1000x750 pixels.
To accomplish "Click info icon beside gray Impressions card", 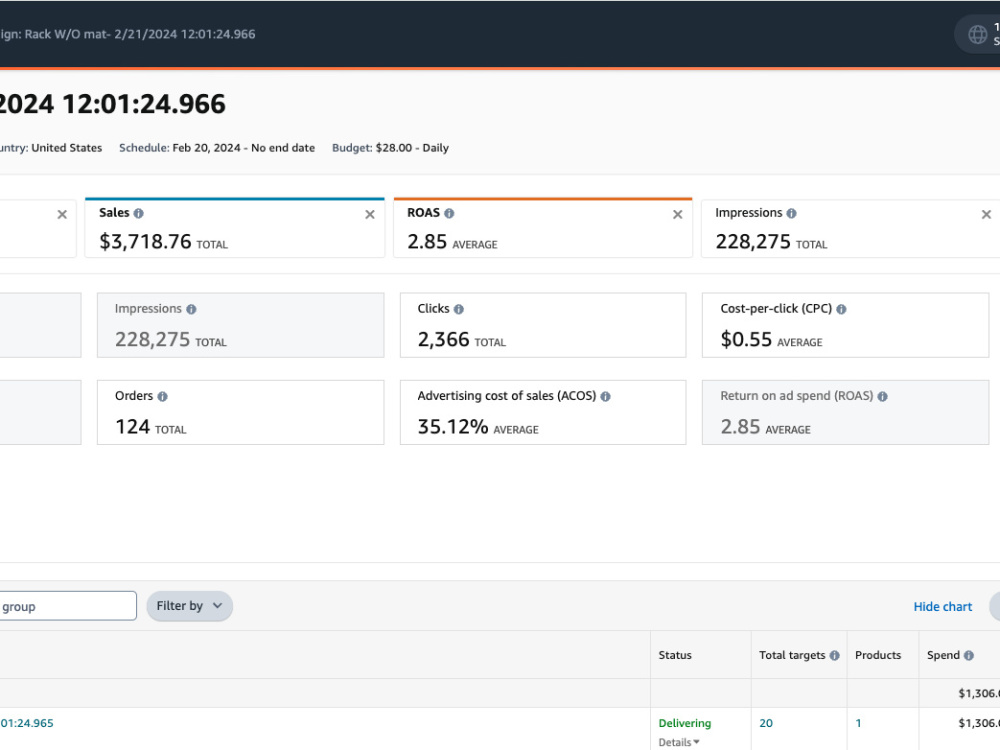I will (x=191, y=309).
